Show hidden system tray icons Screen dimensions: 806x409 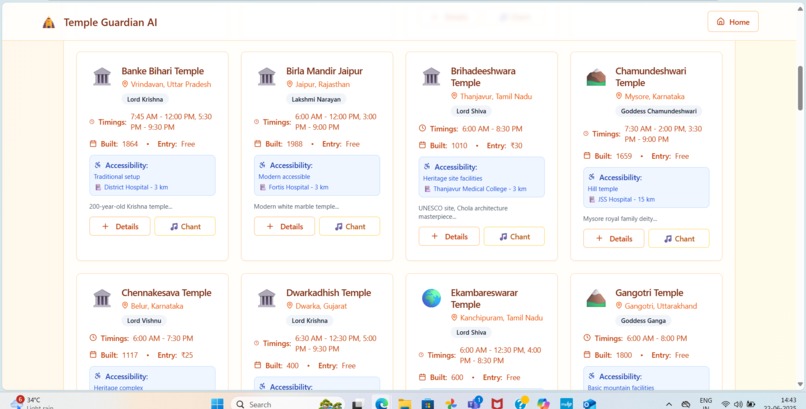tap(669, 404)
